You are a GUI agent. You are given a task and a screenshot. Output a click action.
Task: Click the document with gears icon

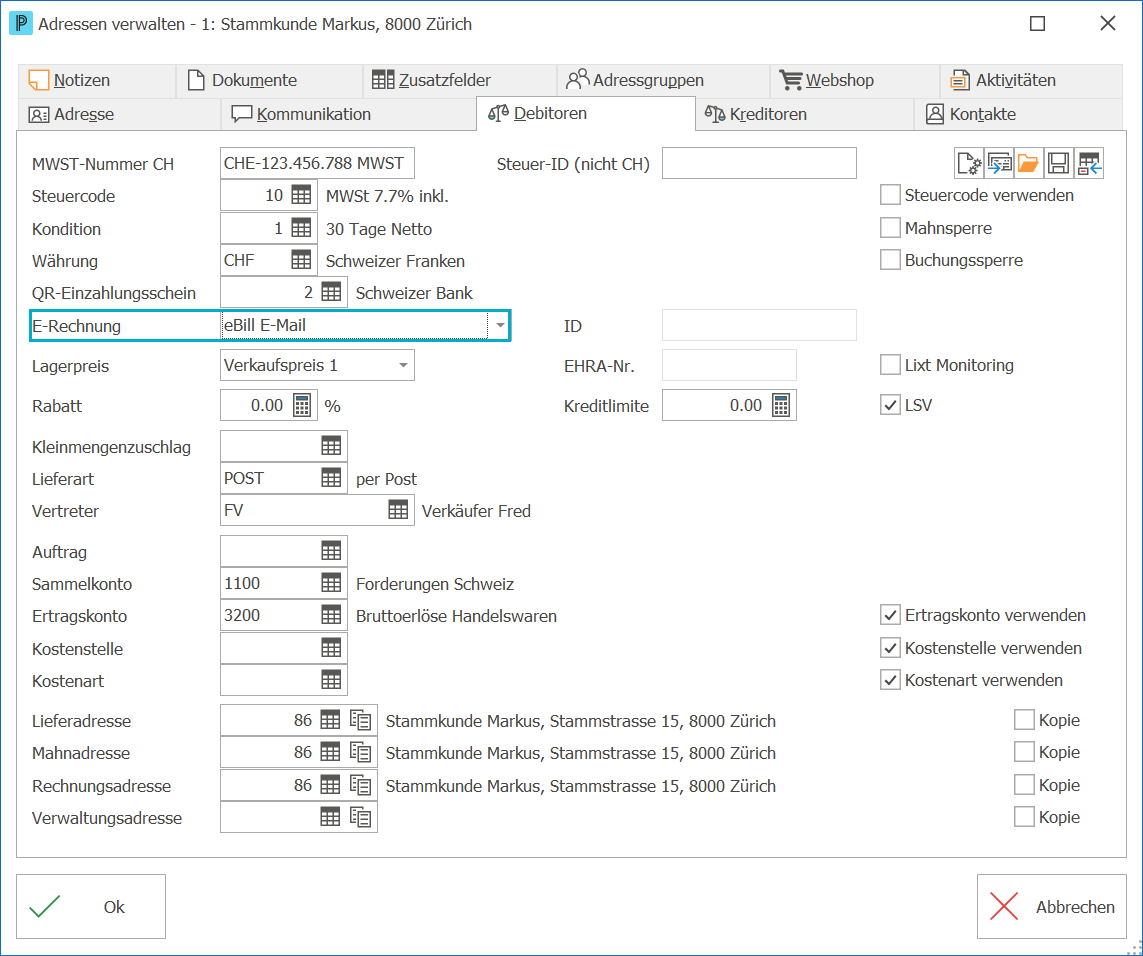tap(969, 163)
